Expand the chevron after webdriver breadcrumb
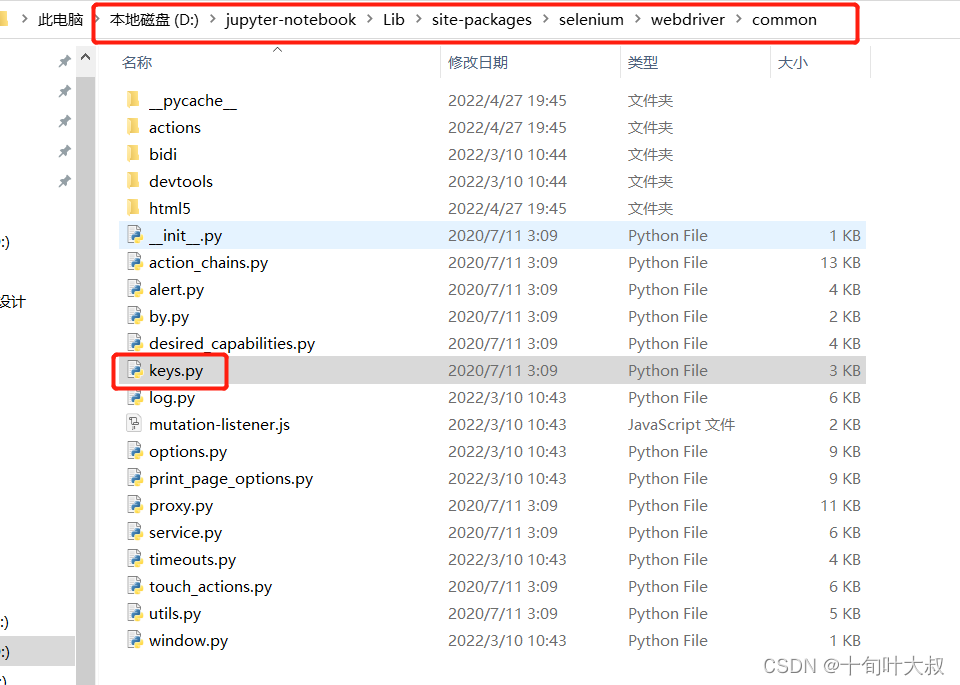This screenshot has width=960, height=685. [738, 20]
